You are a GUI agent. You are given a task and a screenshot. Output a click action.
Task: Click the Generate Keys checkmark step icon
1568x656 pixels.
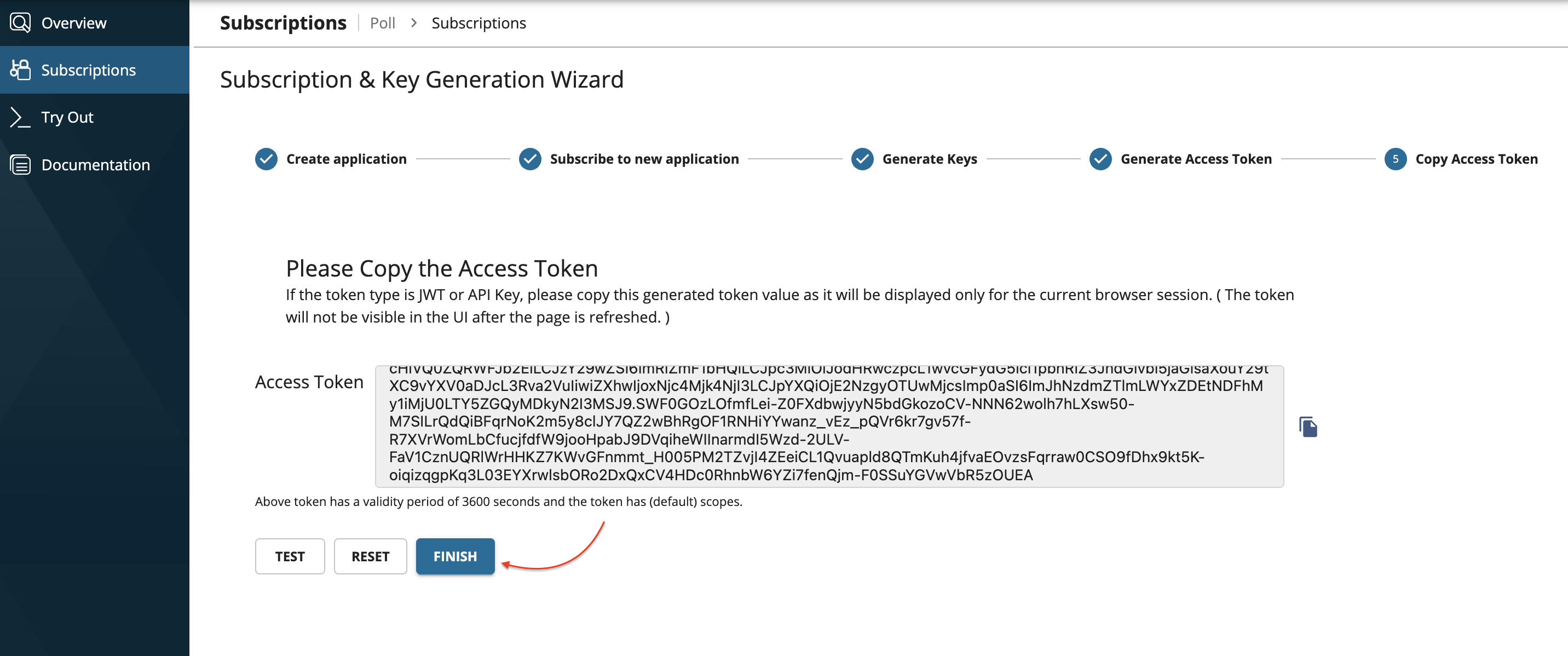pos(862,159)
